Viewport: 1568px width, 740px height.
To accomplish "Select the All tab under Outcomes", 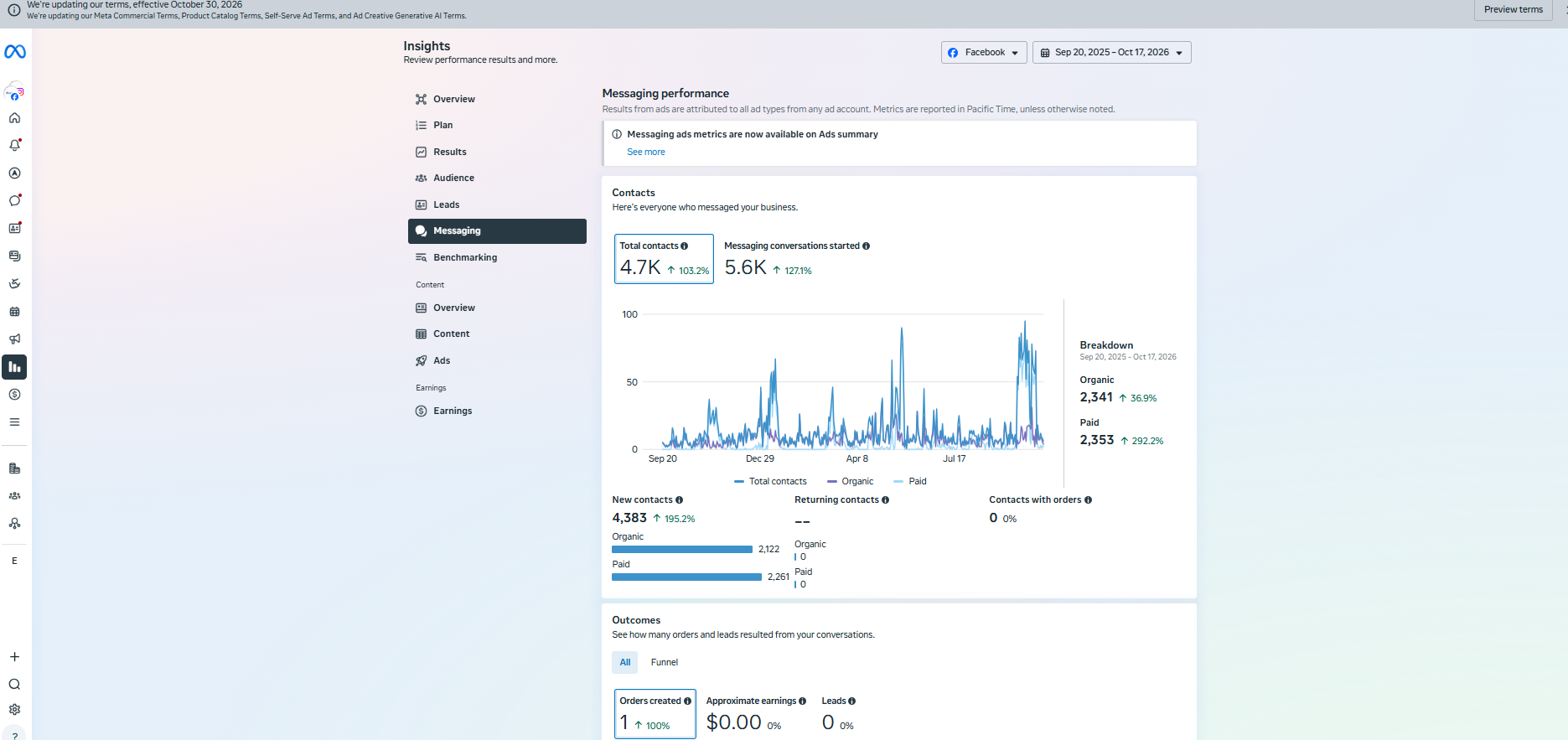I will [625, 662].
